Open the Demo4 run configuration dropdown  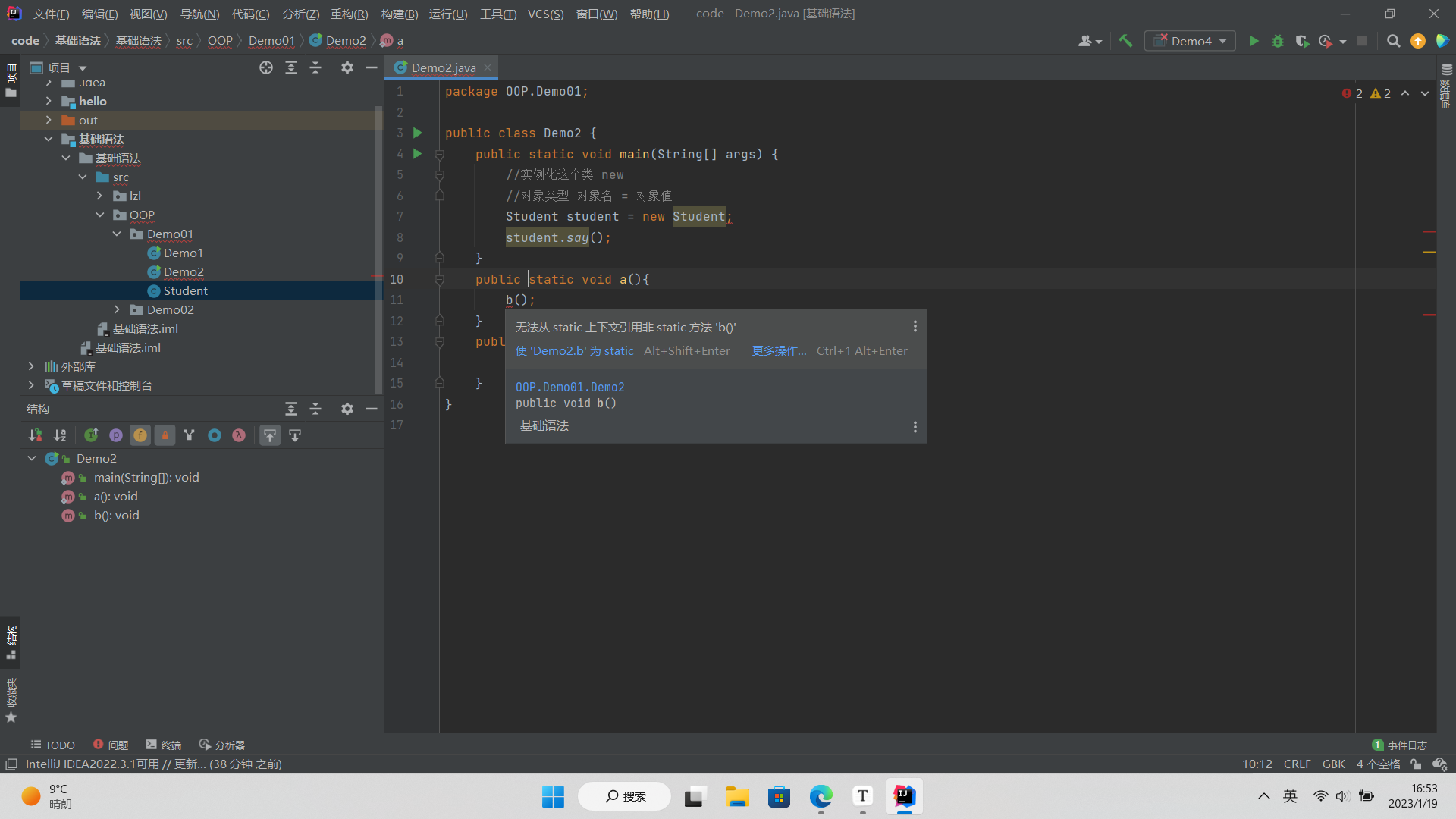click(1190, 41)
